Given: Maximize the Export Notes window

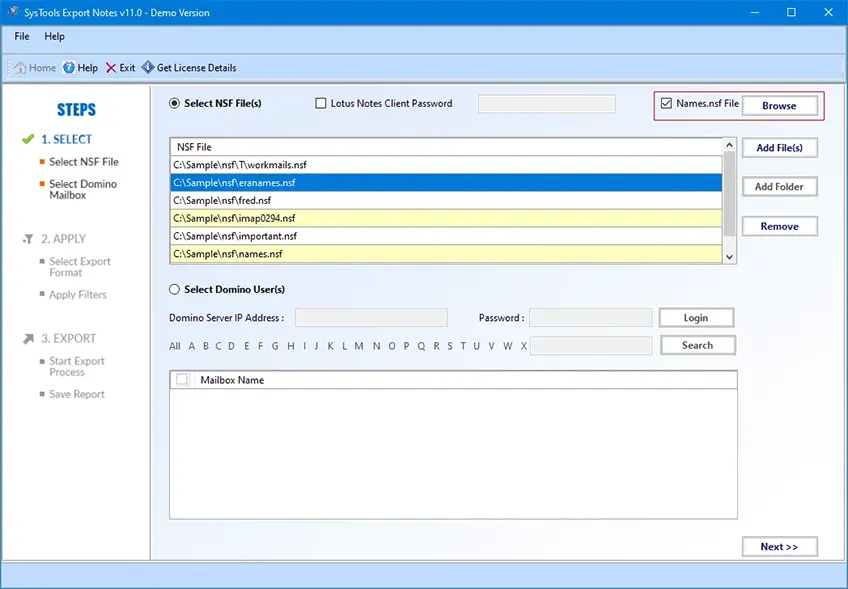Looking at the screenshot, I should (x=791, y=12).
